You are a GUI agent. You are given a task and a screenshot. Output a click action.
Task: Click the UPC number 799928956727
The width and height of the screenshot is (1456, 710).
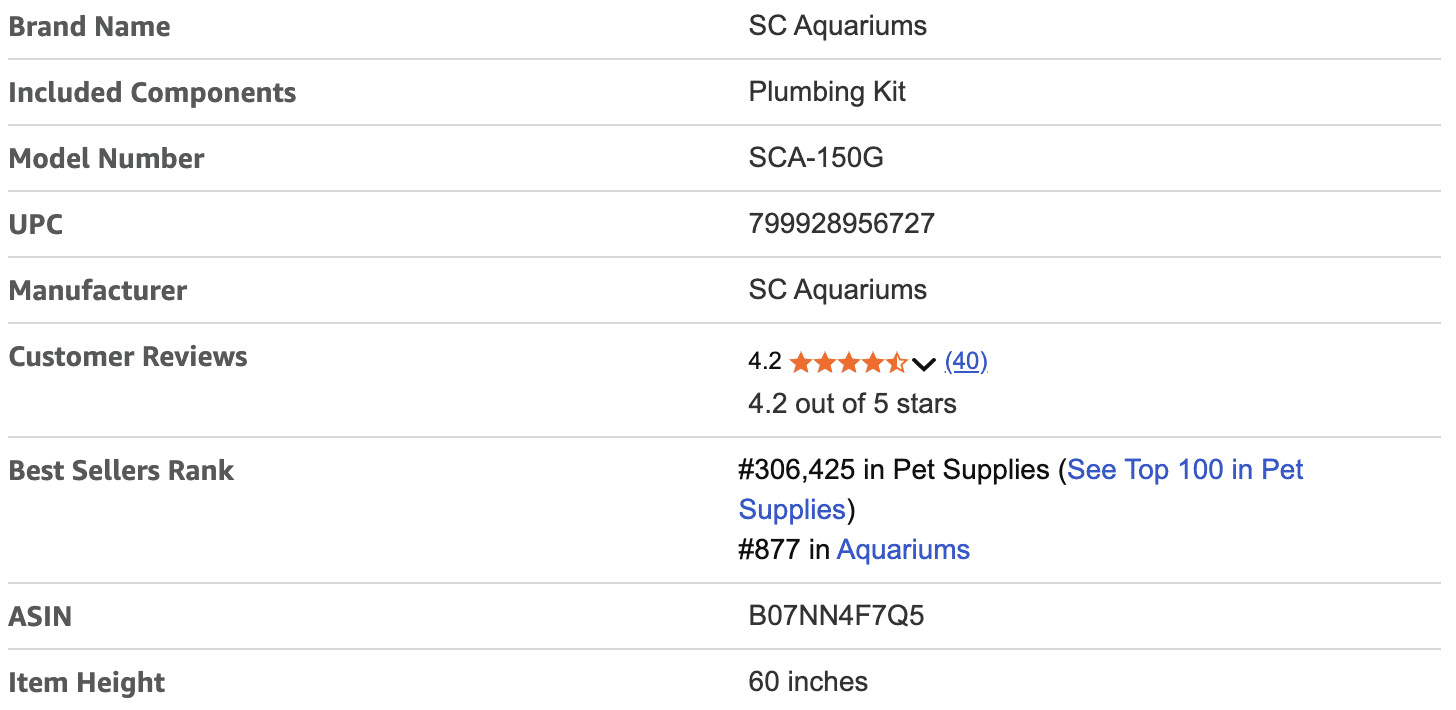(841, 224)
